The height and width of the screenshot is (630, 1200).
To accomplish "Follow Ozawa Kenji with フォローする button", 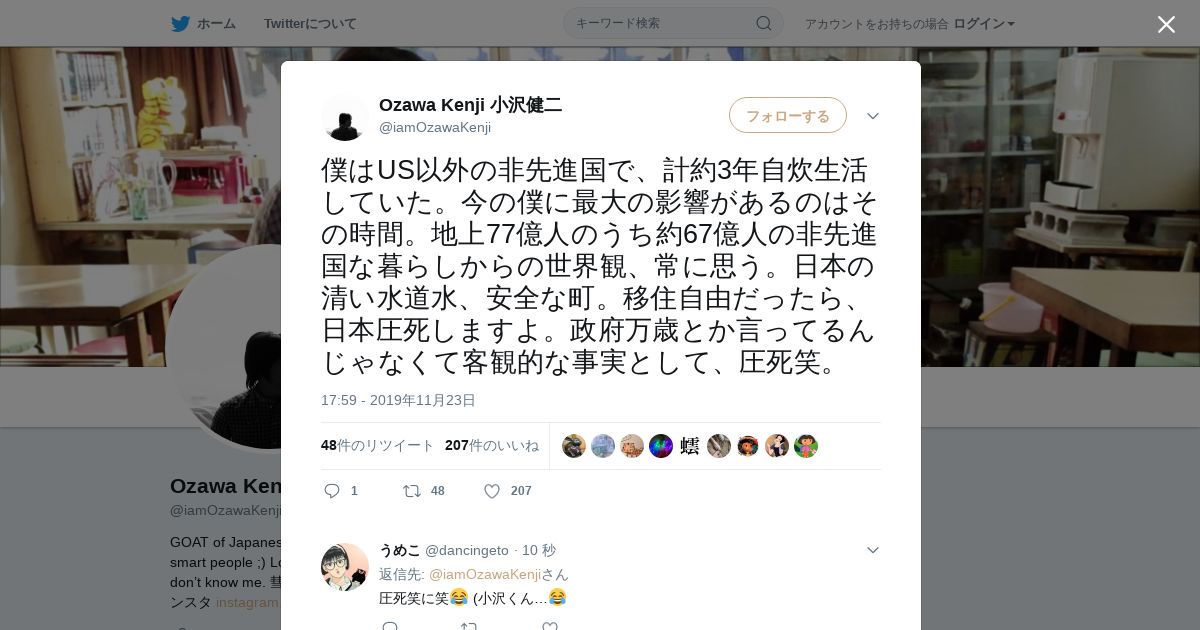I will tap(788, 115).
